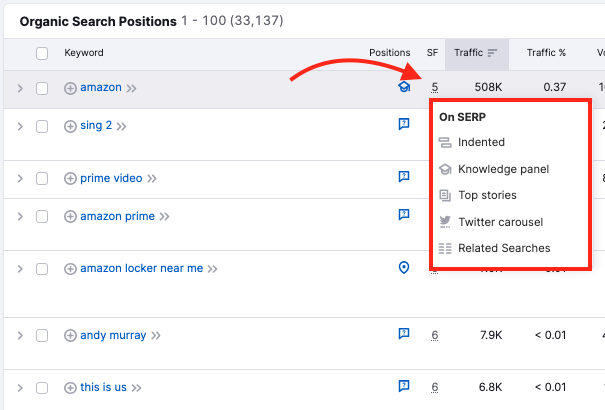Select Related Searches in On SERP list
605x410 pixels.
coord(504,248)
